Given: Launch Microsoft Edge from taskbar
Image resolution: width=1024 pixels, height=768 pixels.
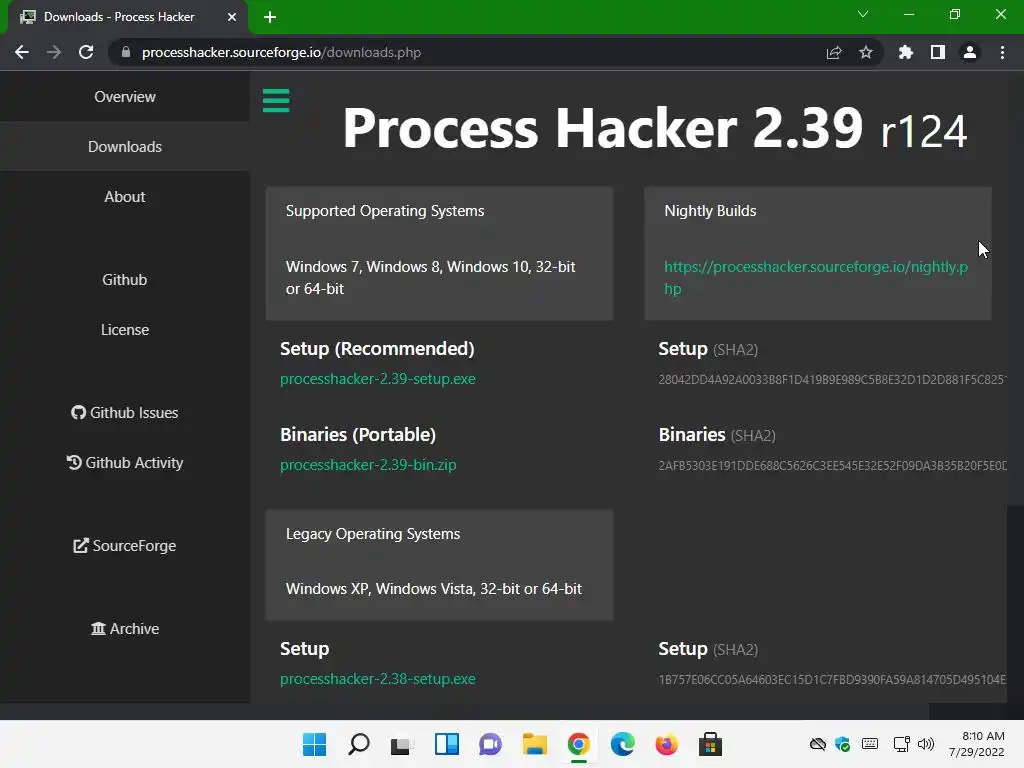Looking at the screenshot, I should [x=622, y=744].
